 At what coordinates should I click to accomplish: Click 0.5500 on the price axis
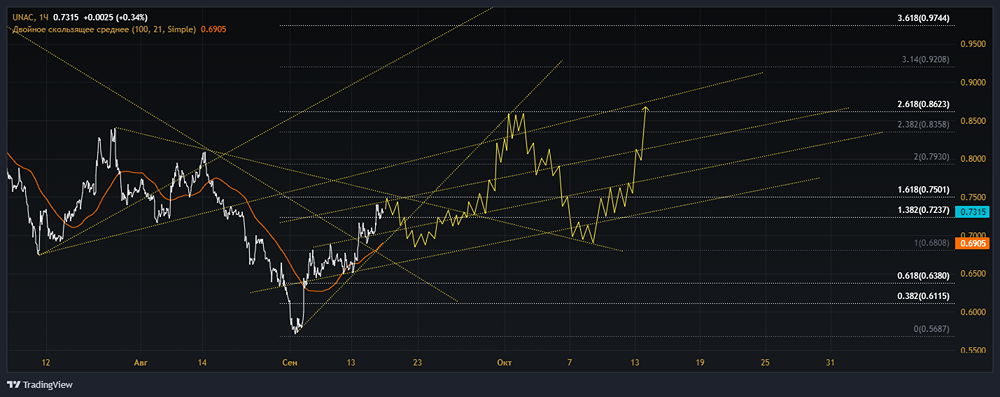973,350
